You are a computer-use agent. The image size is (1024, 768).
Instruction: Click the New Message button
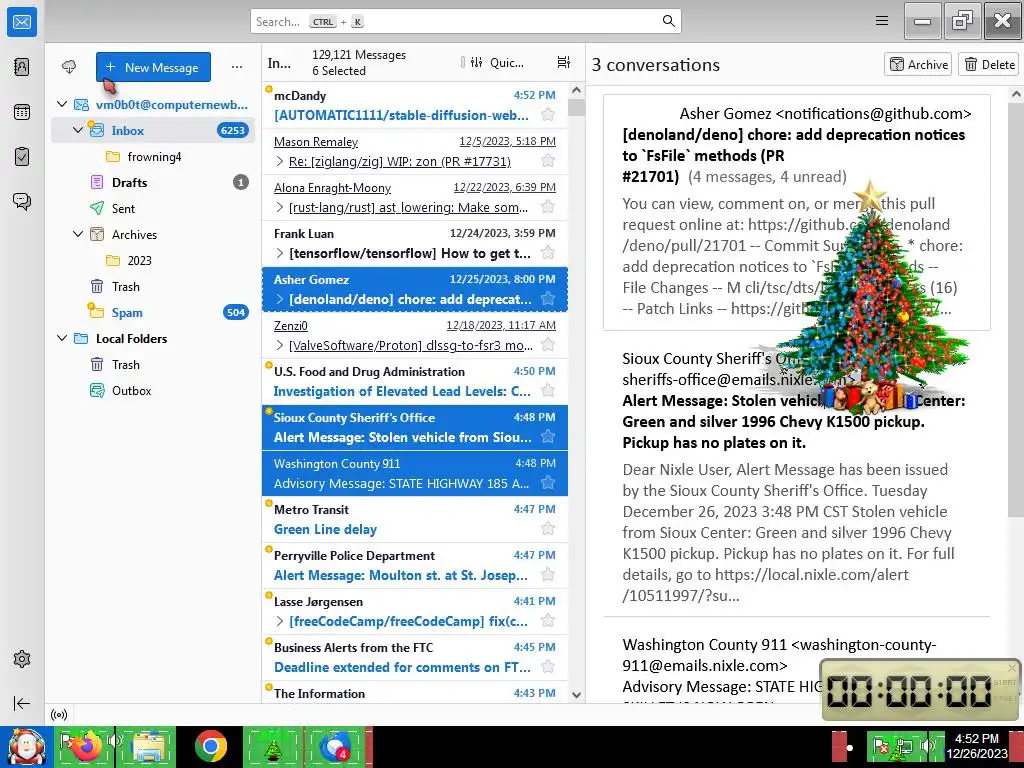click(153, 67)
